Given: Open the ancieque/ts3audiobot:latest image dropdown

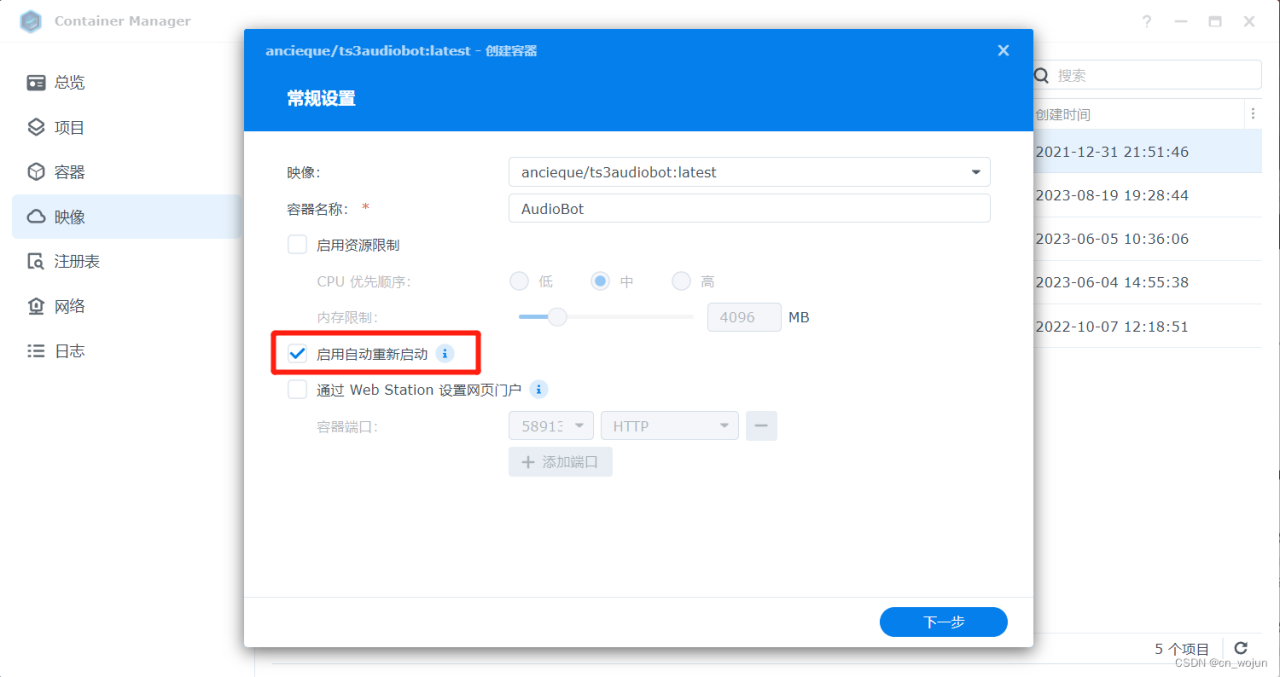Looking at the screenshot, I should [x=975, y=171].
